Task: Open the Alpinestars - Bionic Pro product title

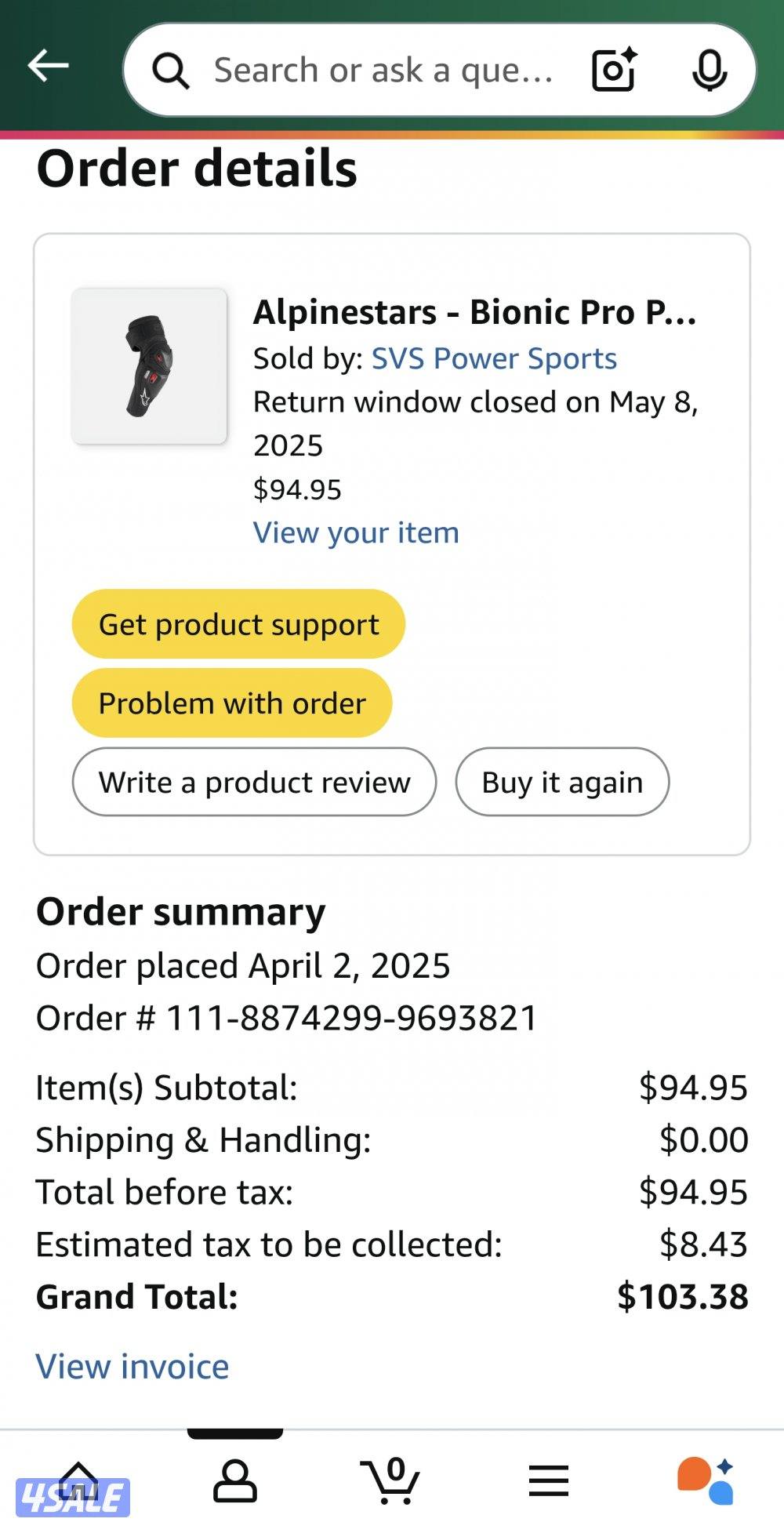Action: [x=474, y=312]
